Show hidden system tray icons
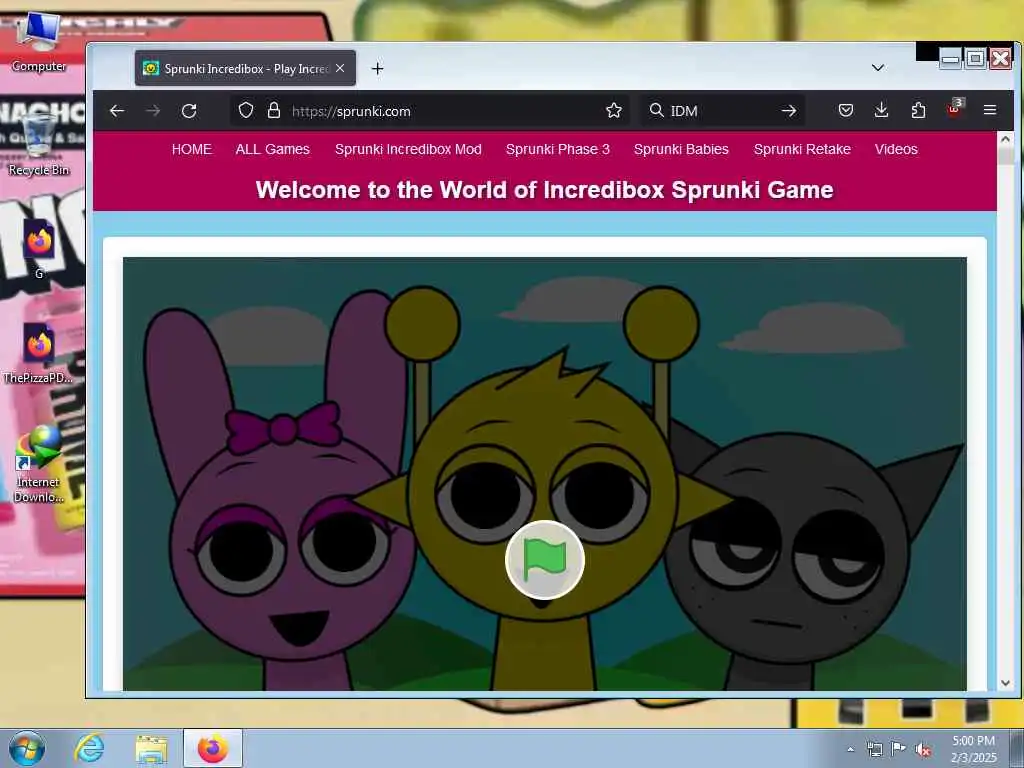This screenshot has height=768, width=1024. click(850, 749)
